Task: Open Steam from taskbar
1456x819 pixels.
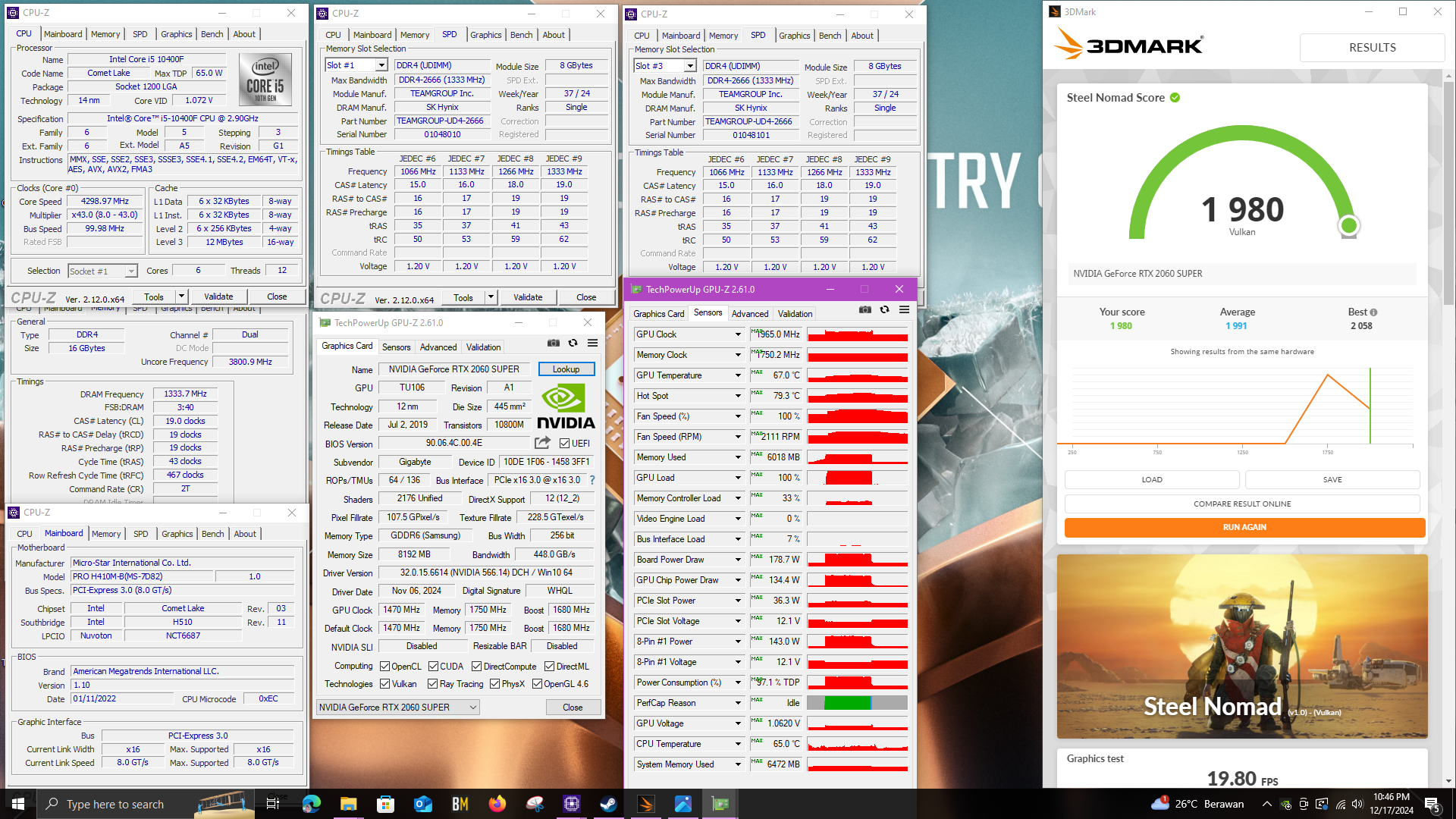Action: click(608, 804)
